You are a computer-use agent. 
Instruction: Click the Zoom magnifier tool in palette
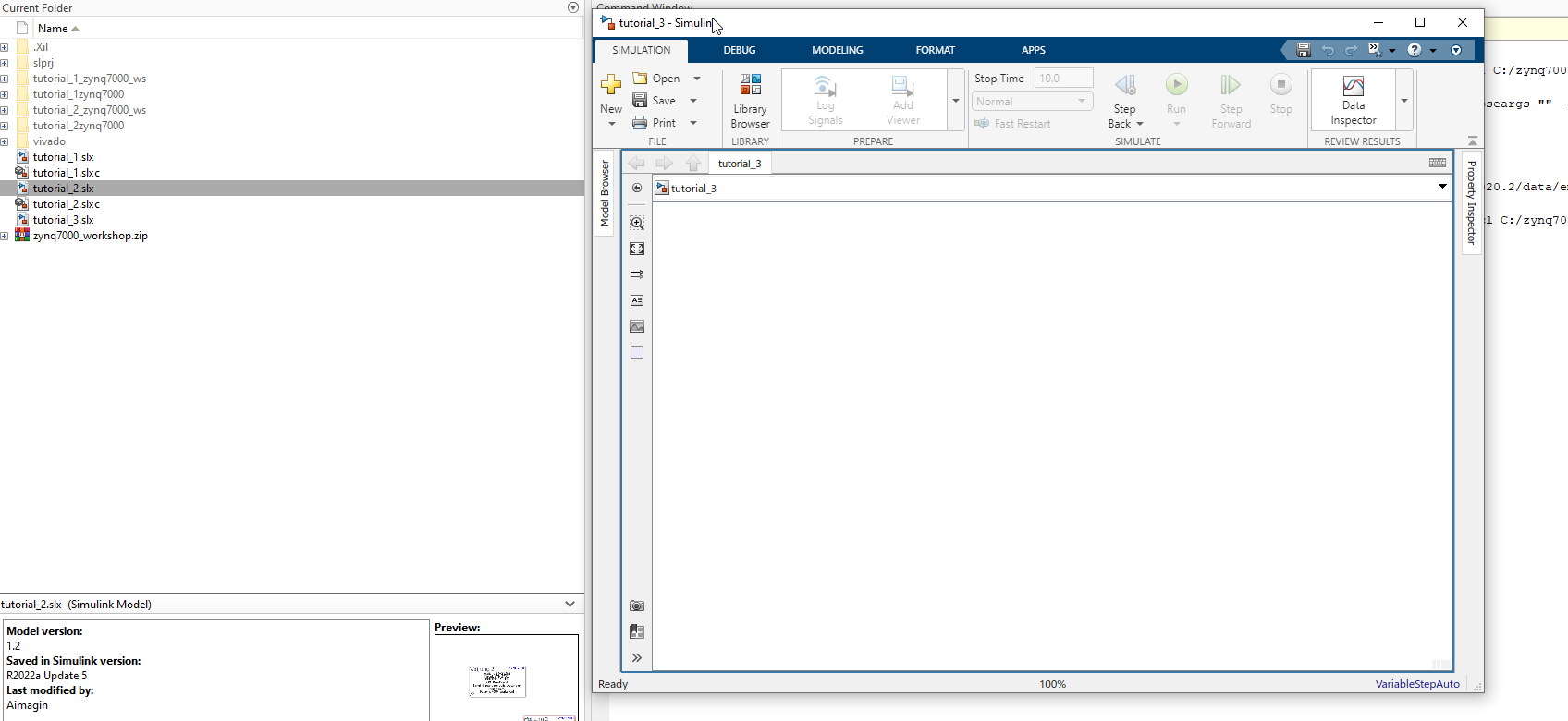tap(637, 223)
